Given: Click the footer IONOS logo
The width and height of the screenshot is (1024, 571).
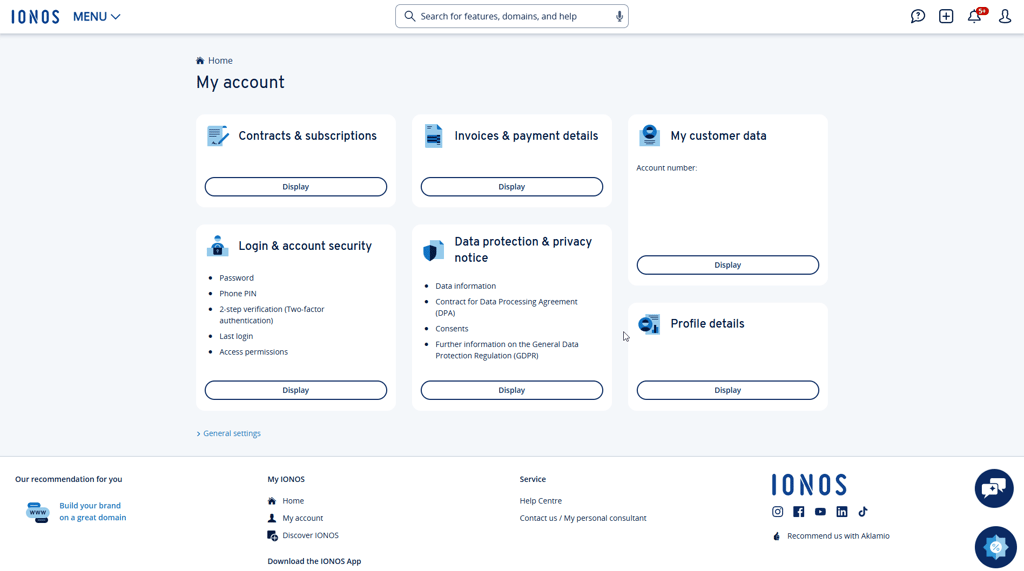Looking at the screenshot, I should 808,485.
